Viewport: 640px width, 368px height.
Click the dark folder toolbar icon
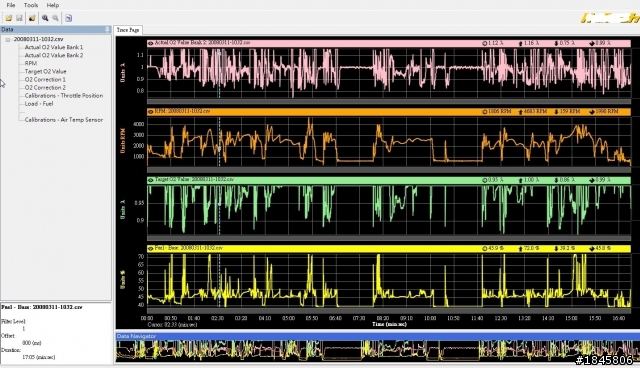(32, 18)
